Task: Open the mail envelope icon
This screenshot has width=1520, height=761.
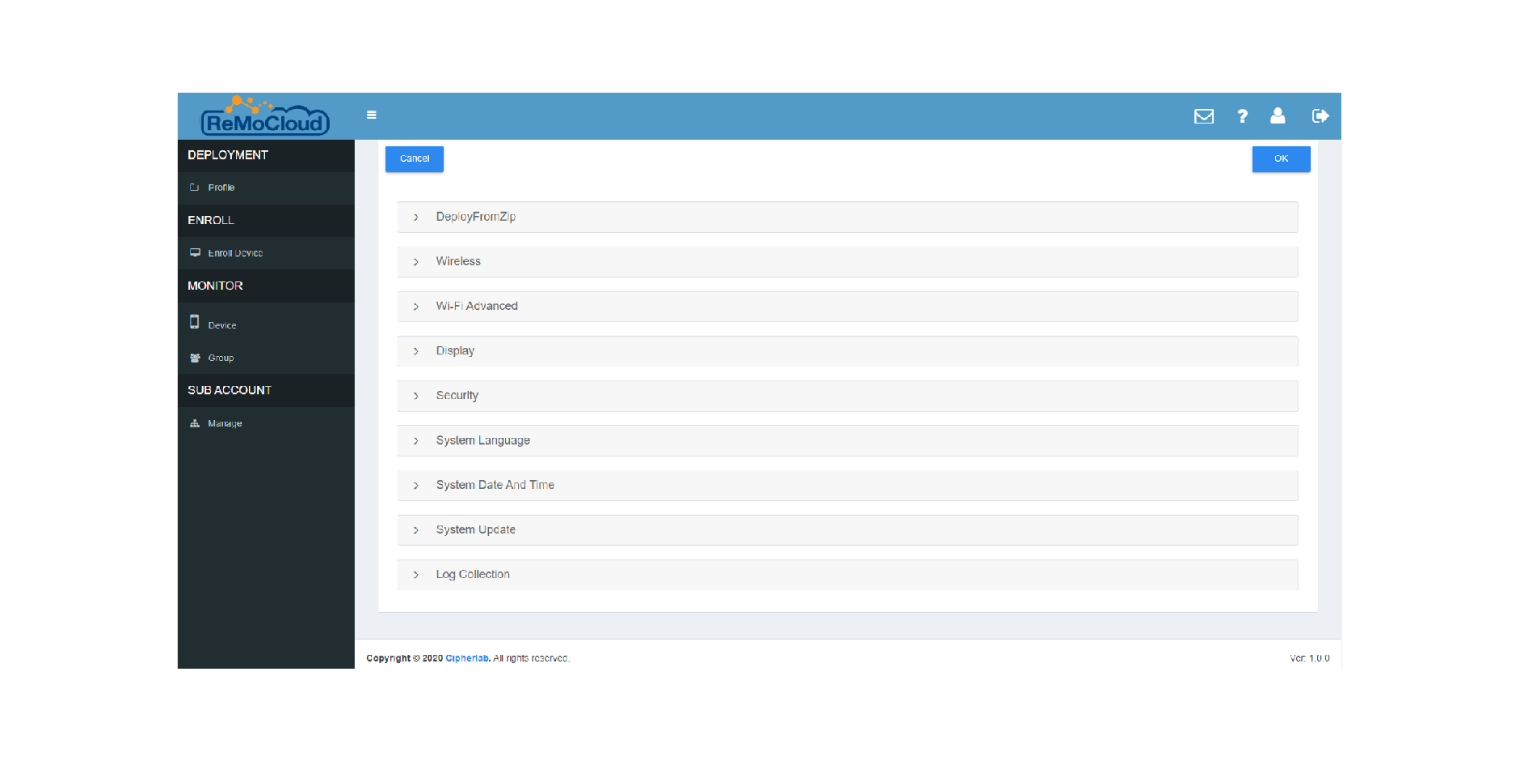Action: (1204, 116)
